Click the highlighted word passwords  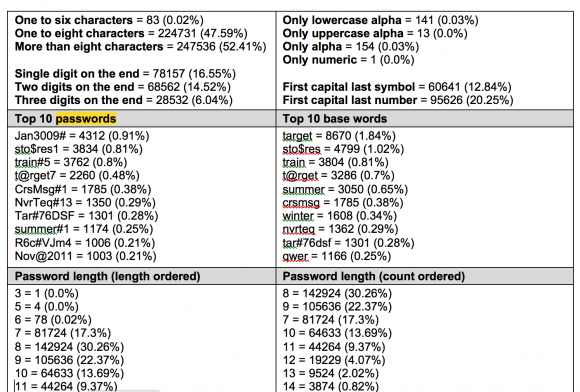pos(86,119)
